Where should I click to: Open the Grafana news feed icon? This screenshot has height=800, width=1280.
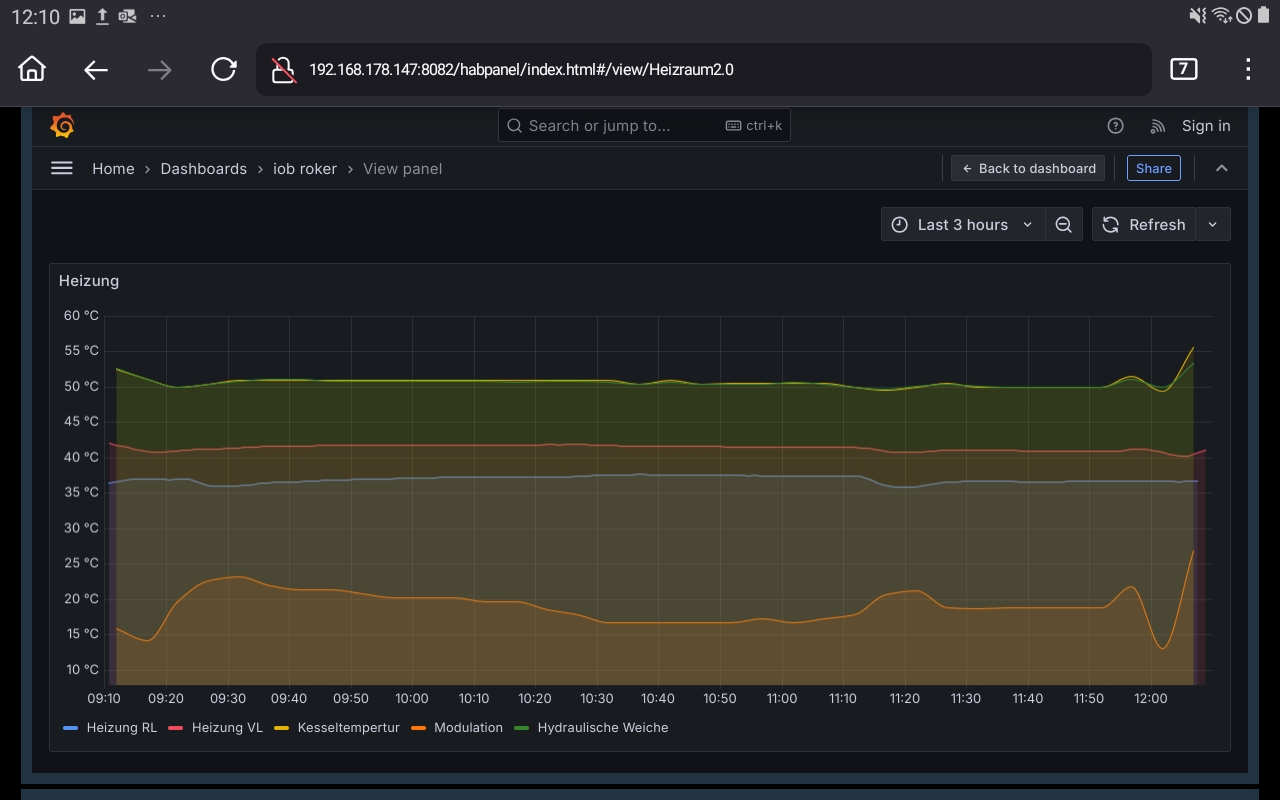(1158, 126)
